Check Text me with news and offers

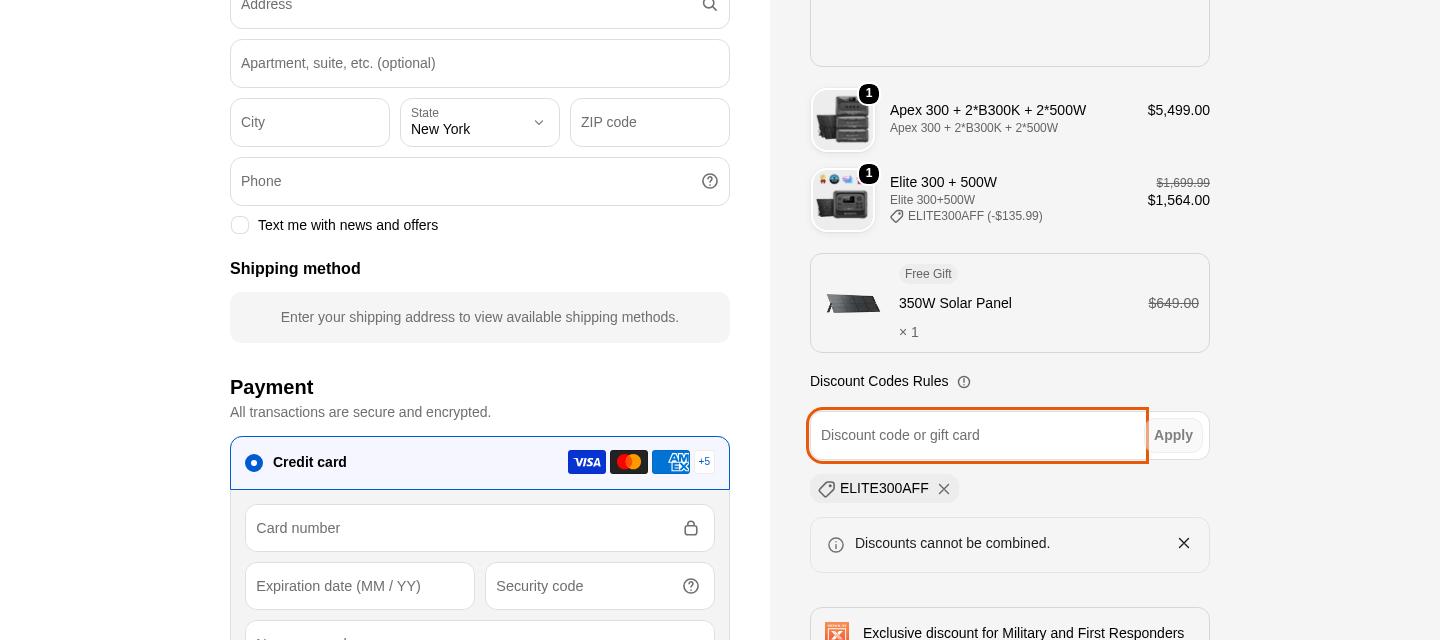pos(240,225)
